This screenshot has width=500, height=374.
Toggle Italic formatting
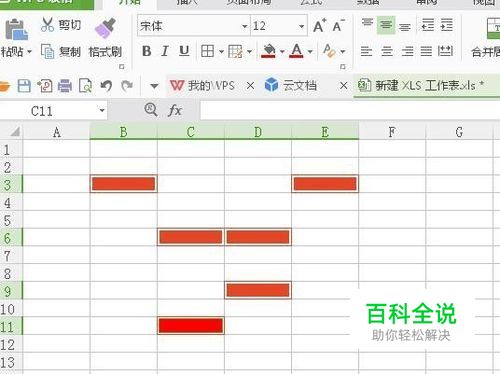click(165, 51)
